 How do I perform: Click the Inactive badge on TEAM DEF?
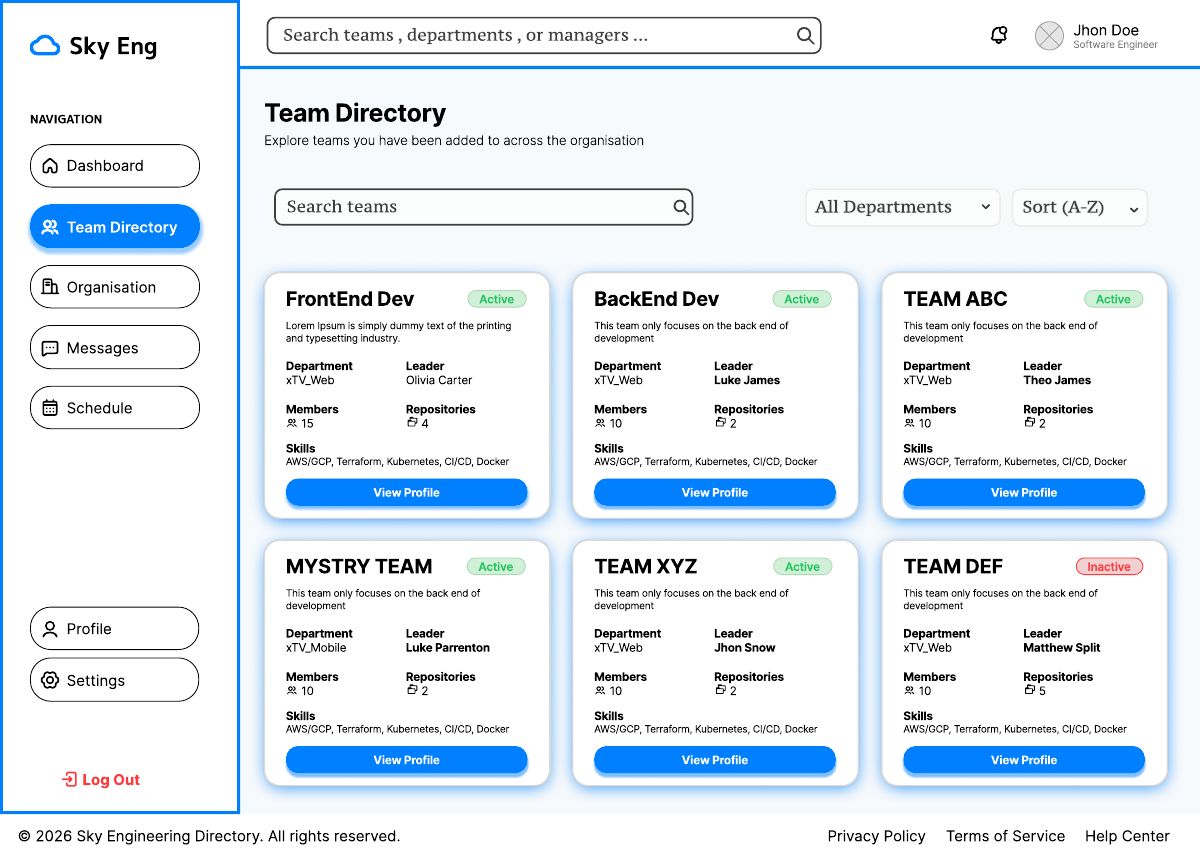1109,567
